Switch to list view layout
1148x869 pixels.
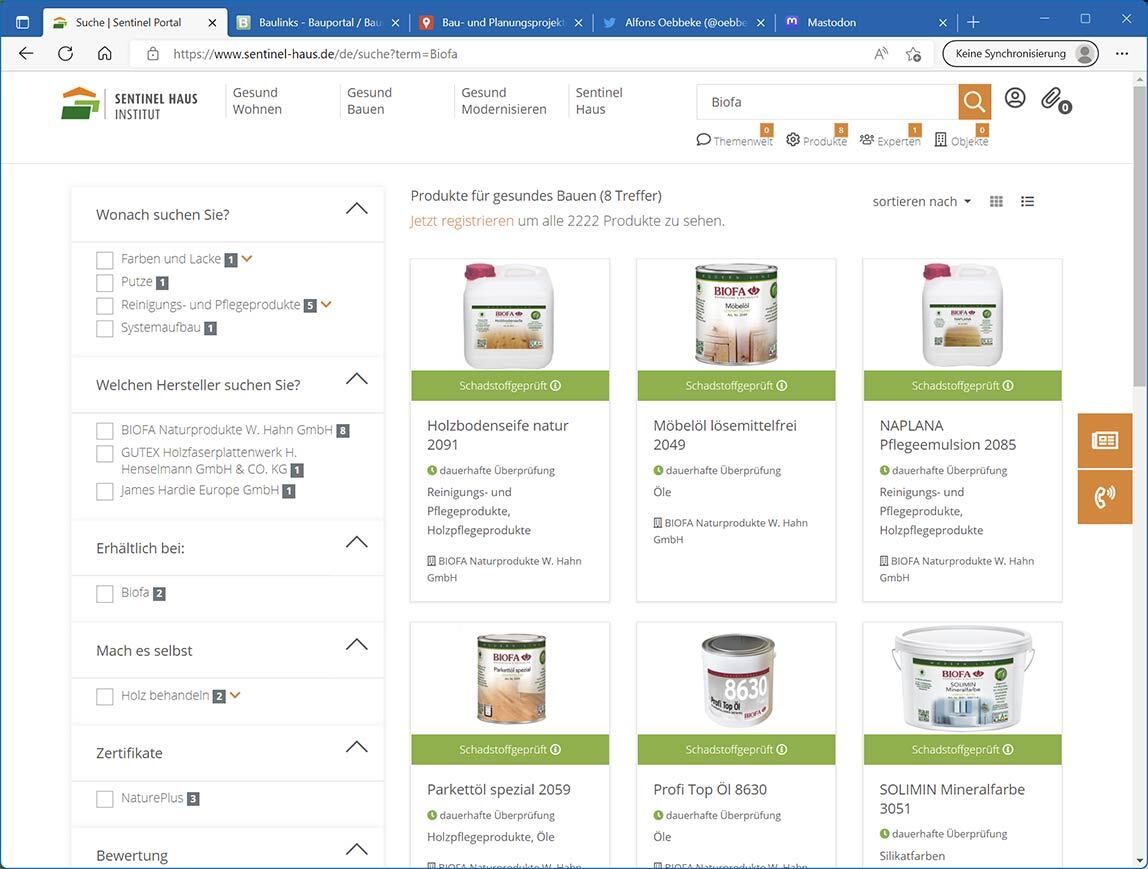[x=1027, y=201]
